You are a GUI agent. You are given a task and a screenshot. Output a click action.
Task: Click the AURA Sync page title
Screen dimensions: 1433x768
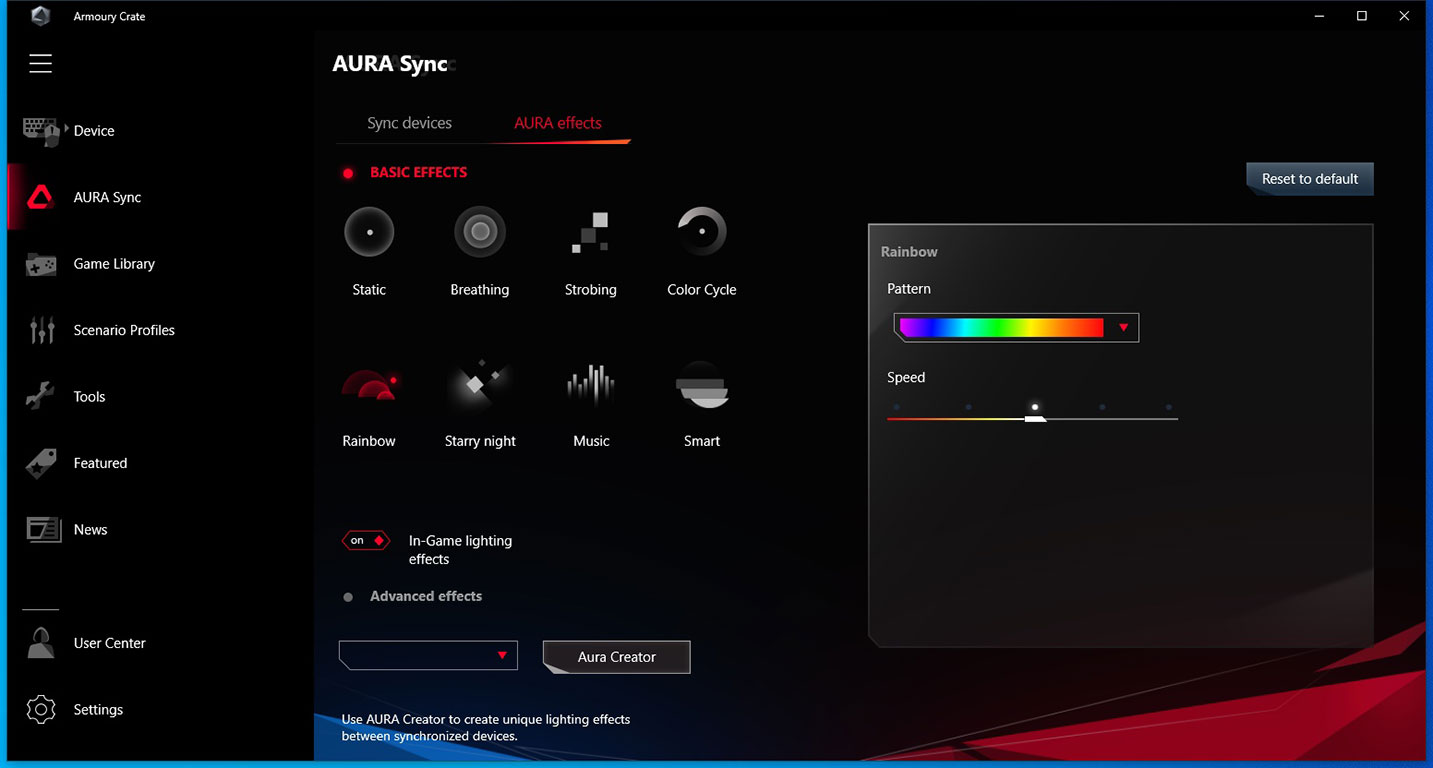click(x=390, y=64)
